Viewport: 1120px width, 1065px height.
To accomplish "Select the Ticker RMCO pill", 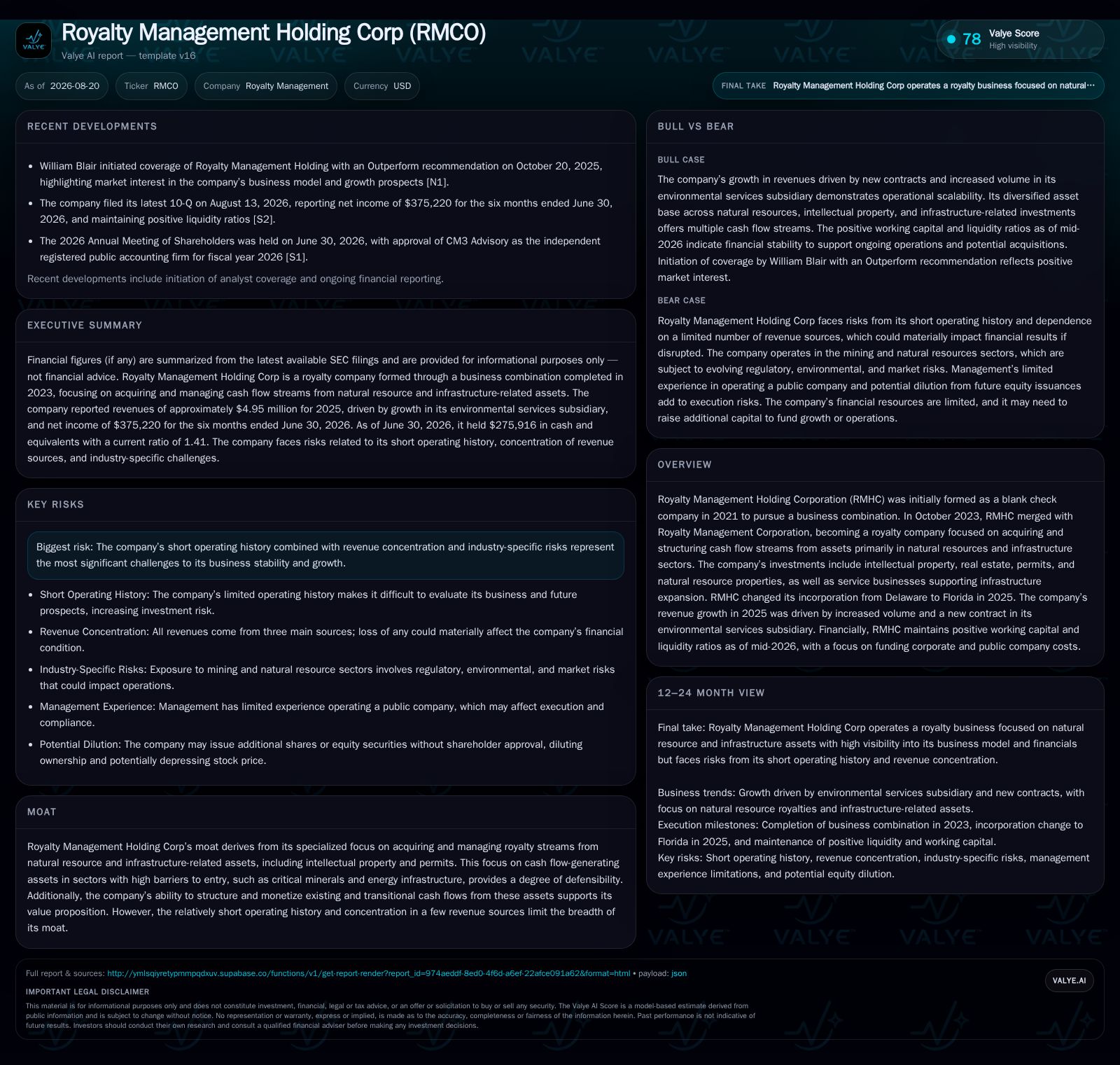I will (x=151, y=86).
